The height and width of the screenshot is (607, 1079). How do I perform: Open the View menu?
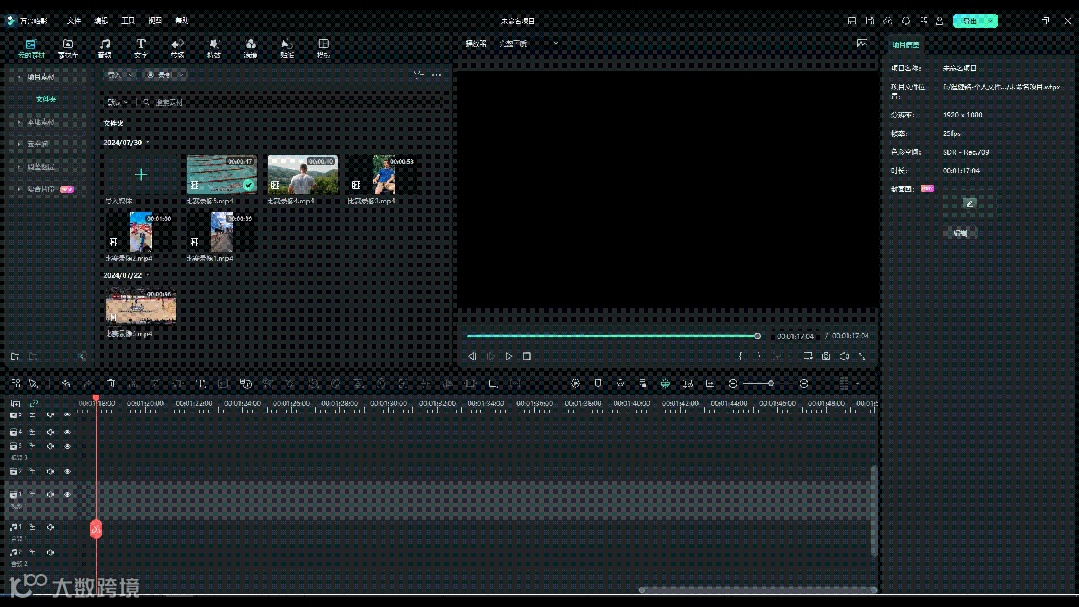155,21
